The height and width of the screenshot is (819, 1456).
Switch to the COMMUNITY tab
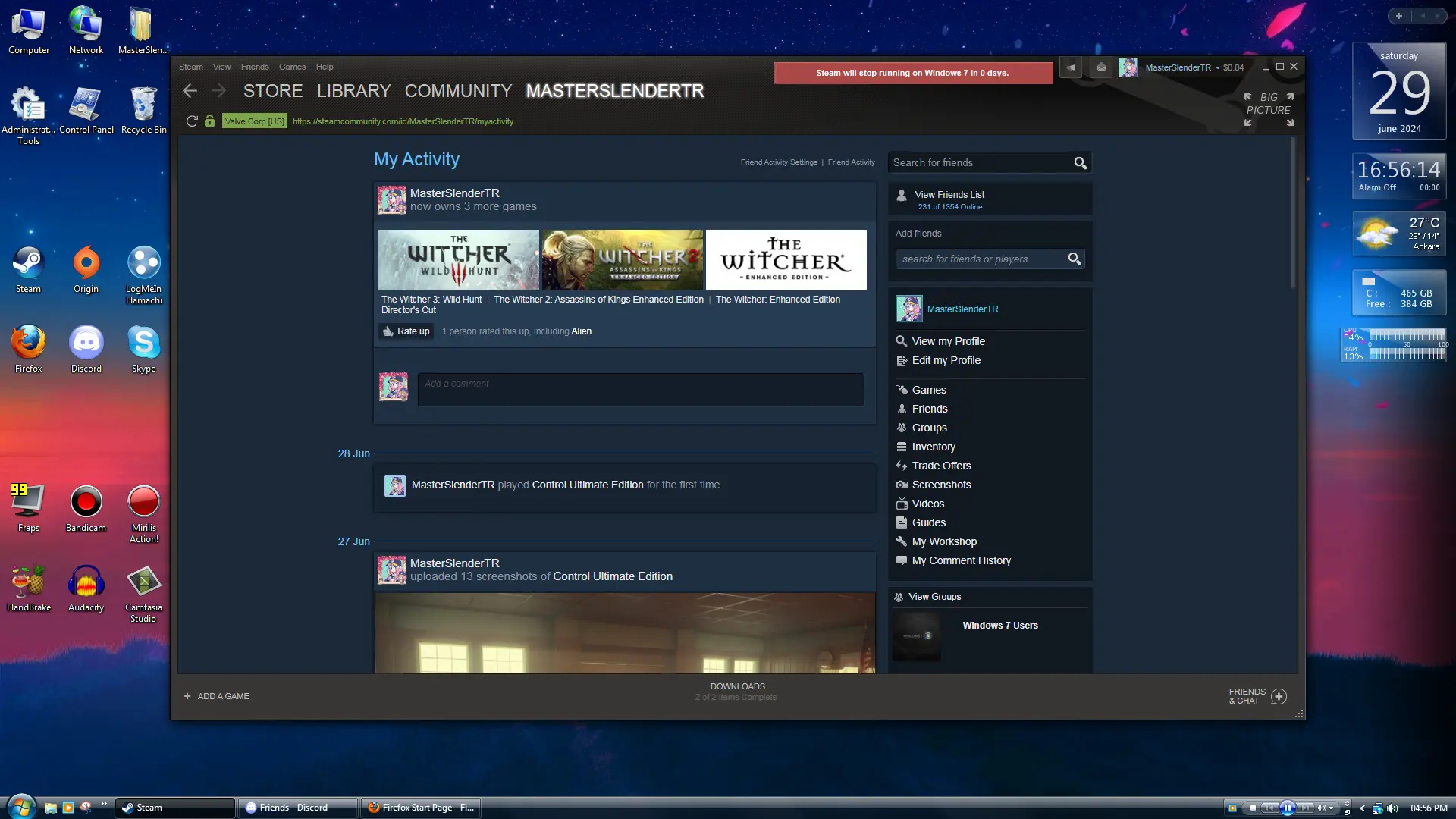458,91
